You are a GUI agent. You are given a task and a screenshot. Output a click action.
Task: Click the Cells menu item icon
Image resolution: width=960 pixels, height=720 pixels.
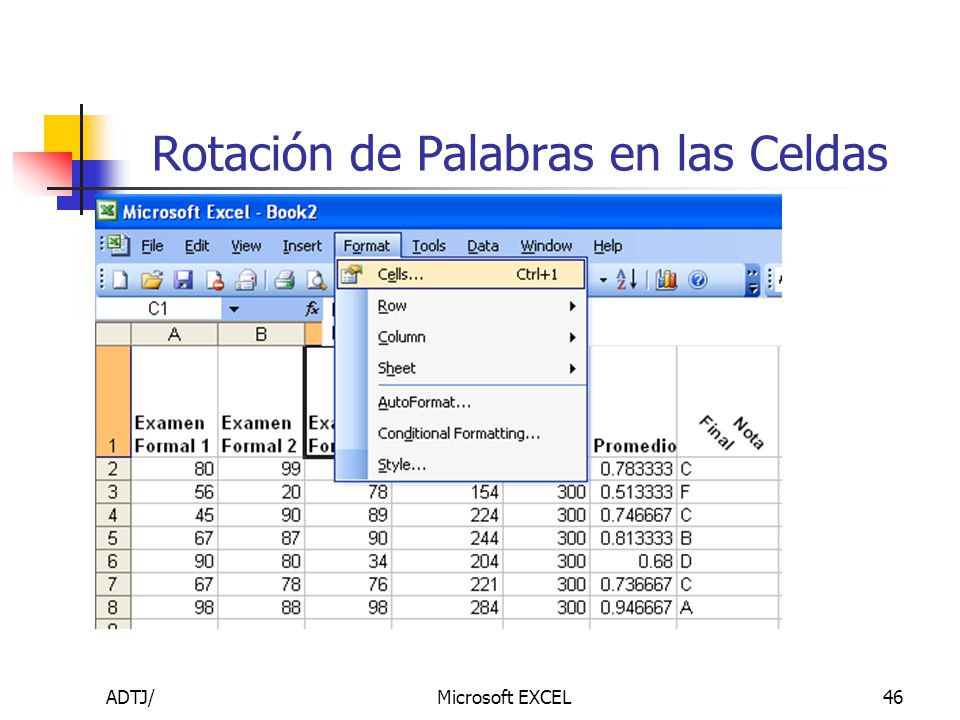352,274
